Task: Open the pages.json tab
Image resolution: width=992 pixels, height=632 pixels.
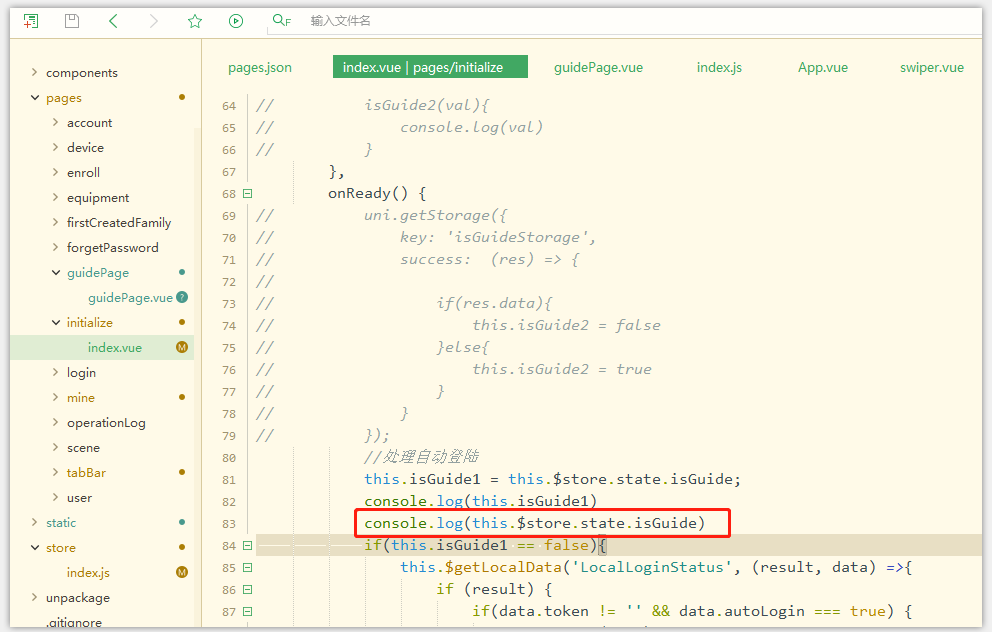Action: [x=259, y=67]
